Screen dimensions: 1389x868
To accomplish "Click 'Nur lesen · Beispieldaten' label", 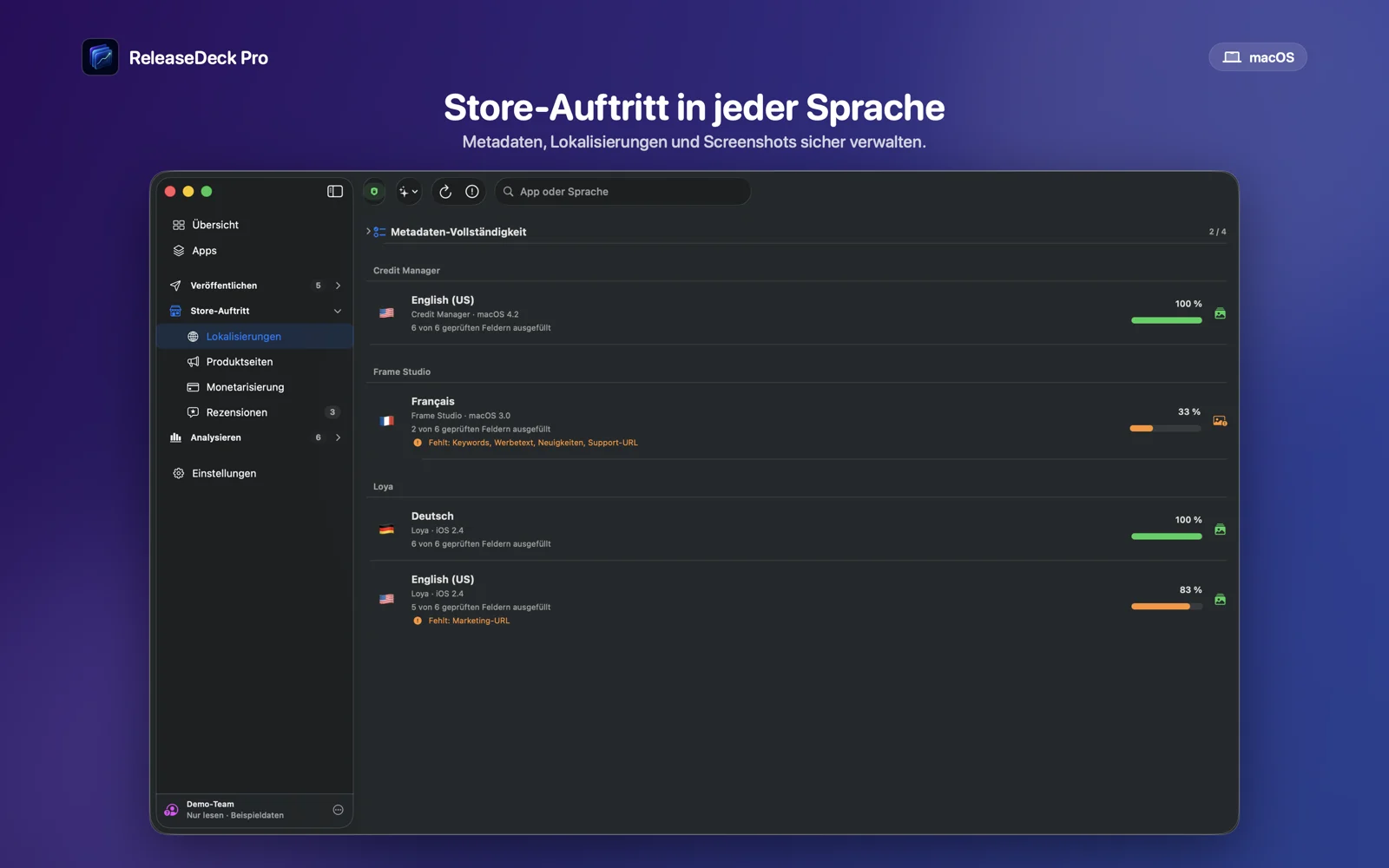I will (235, 816).
